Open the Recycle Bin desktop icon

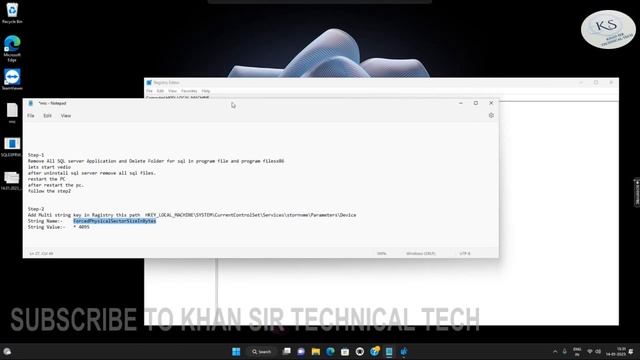tap(12, 13)
